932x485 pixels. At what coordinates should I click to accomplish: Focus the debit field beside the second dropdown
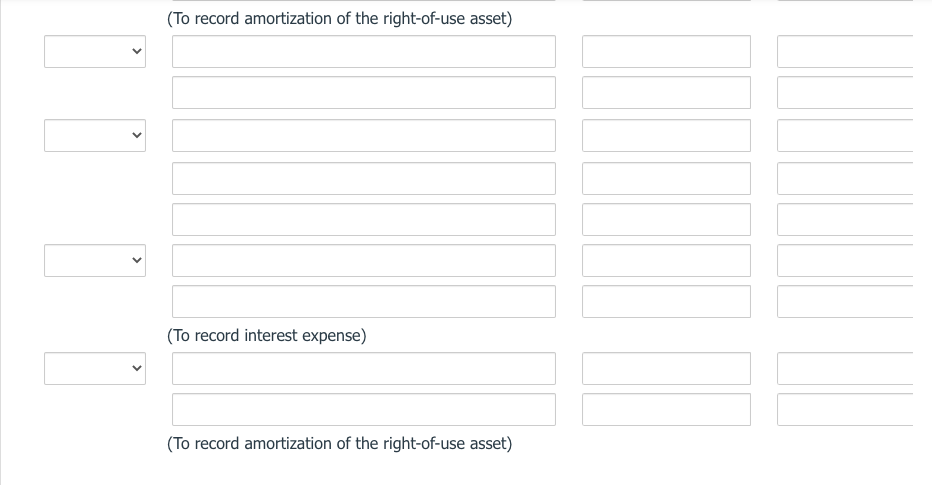[666, 135]
